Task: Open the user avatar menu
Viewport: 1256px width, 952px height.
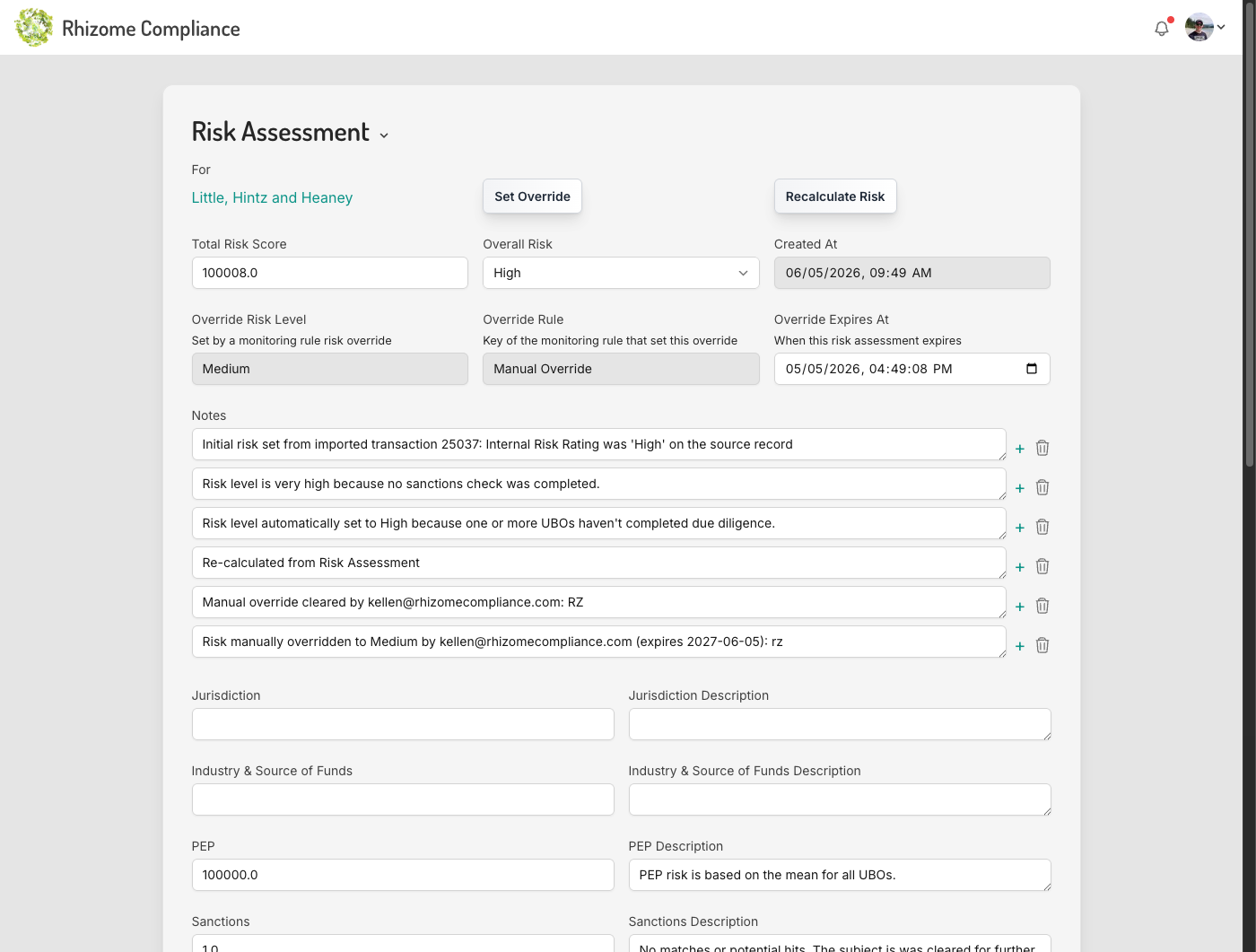Action: pos(1199,27)
